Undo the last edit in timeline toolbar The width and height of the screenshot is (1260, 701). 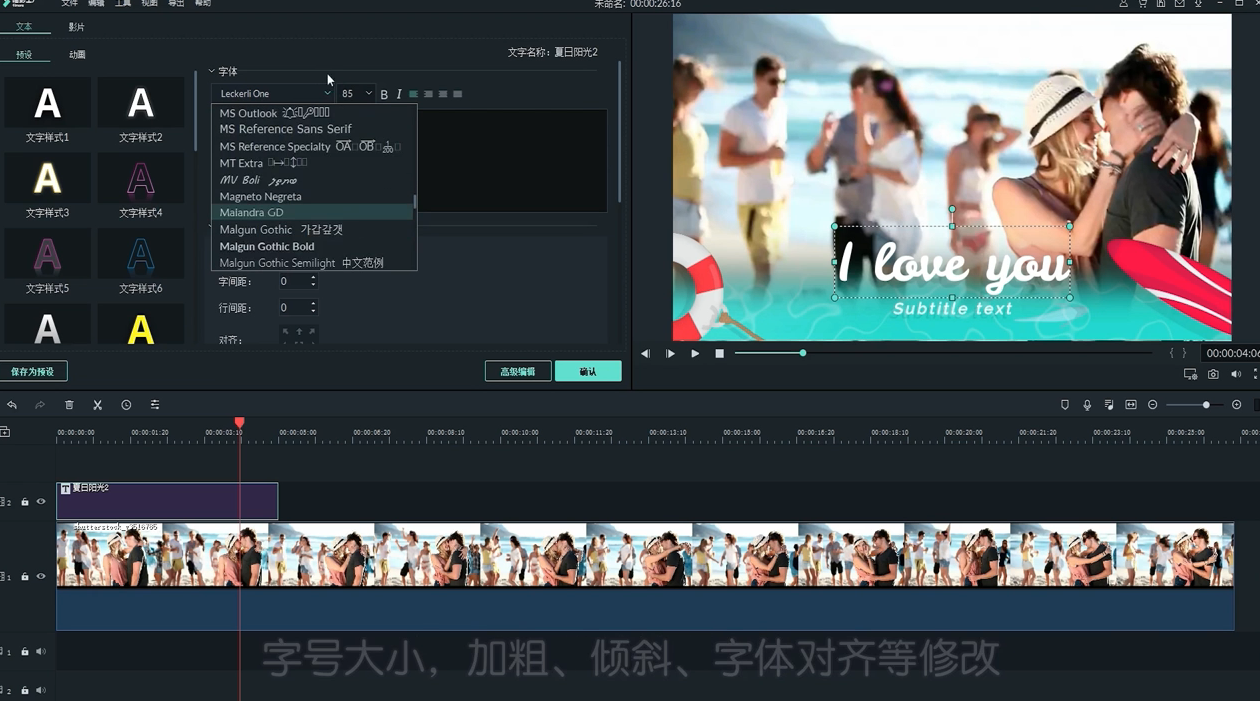12,405
